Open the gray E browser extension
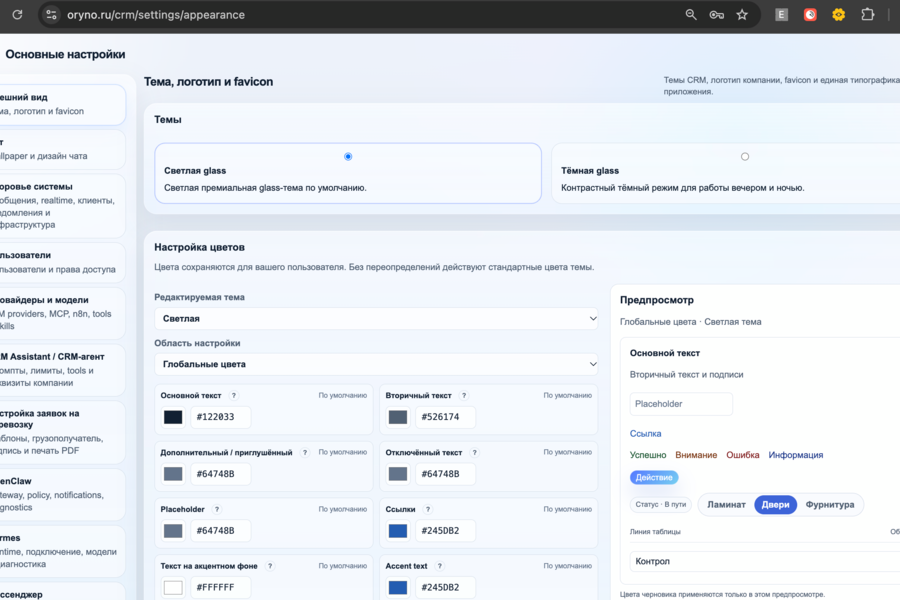Screen dimensions: 900x600 (781, 14)
